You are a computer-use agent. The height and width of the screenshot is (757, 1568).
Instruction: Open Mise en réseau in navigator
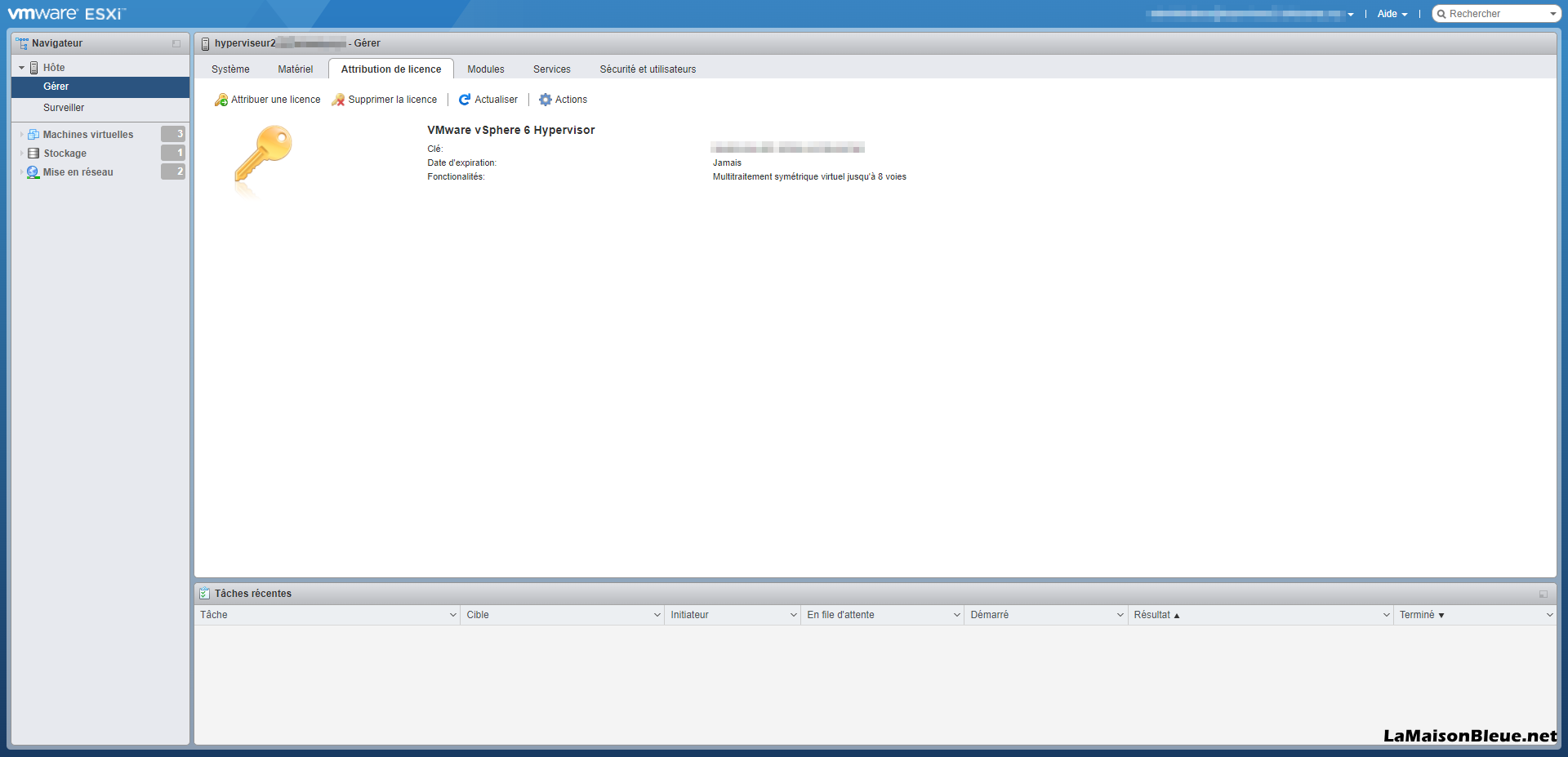78,172
